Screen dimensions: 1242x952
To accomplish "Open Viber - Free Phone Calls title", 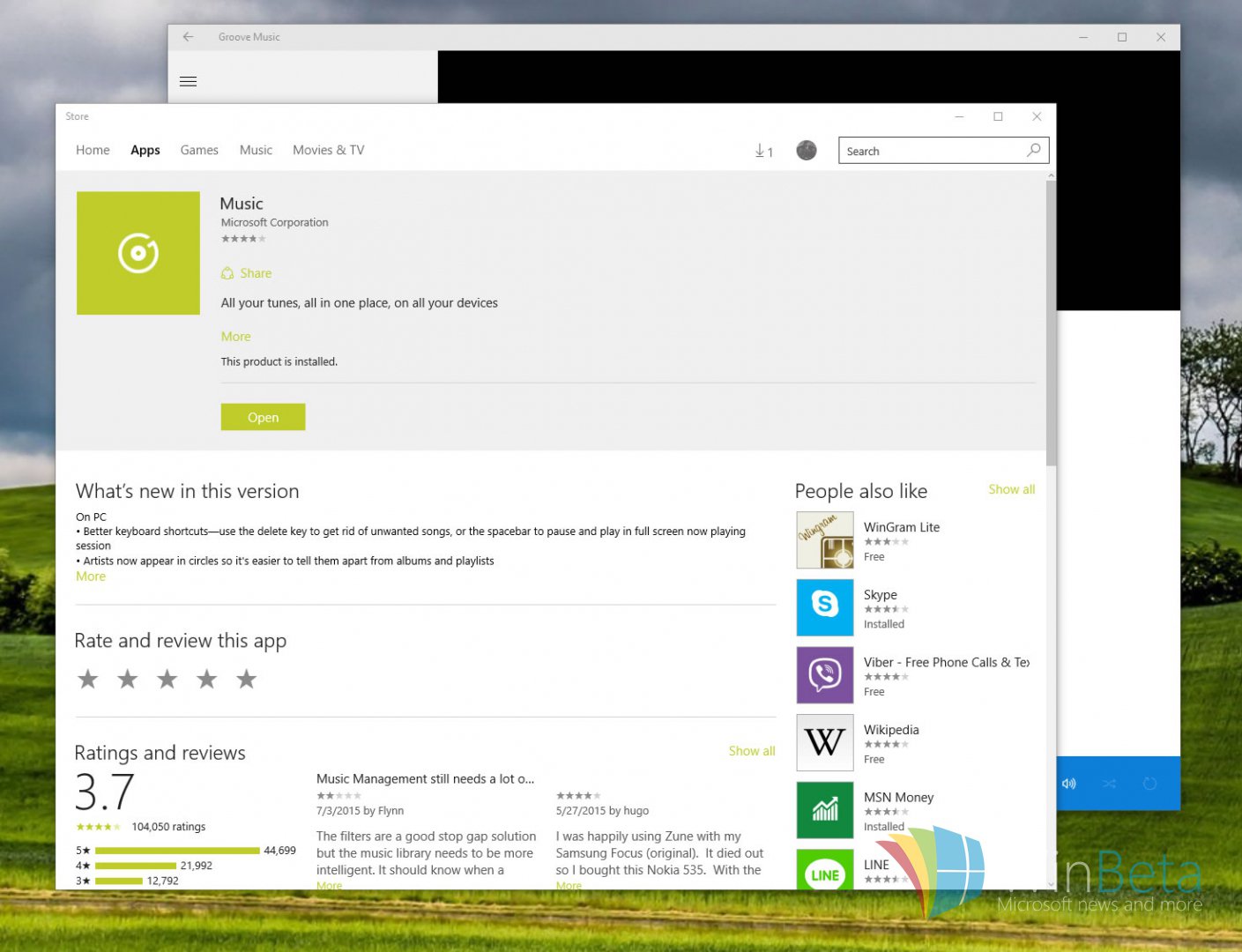I will click(x=946, y=662).
